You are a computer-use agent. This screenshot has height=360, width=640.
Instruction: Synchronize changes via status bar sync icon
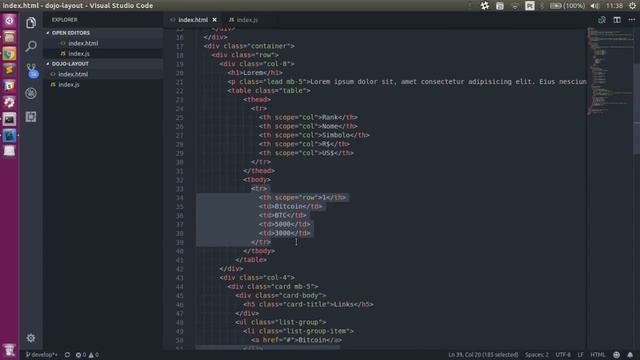coord(67,355)
